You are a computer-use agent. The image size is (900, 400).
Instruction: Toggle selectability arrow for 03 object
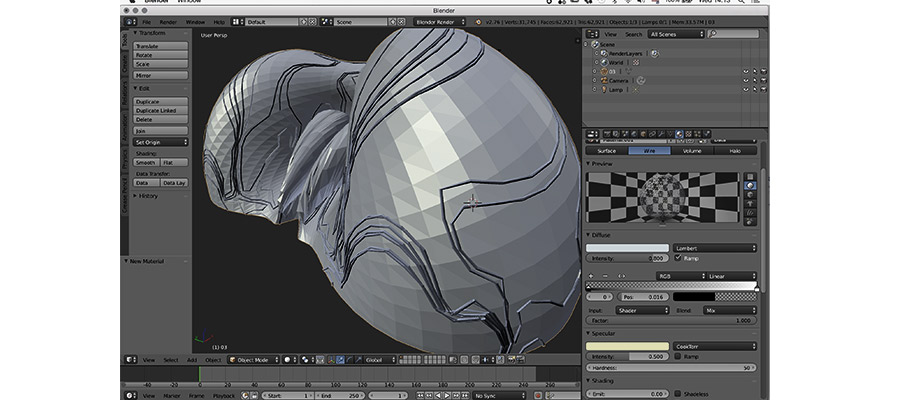755,72
